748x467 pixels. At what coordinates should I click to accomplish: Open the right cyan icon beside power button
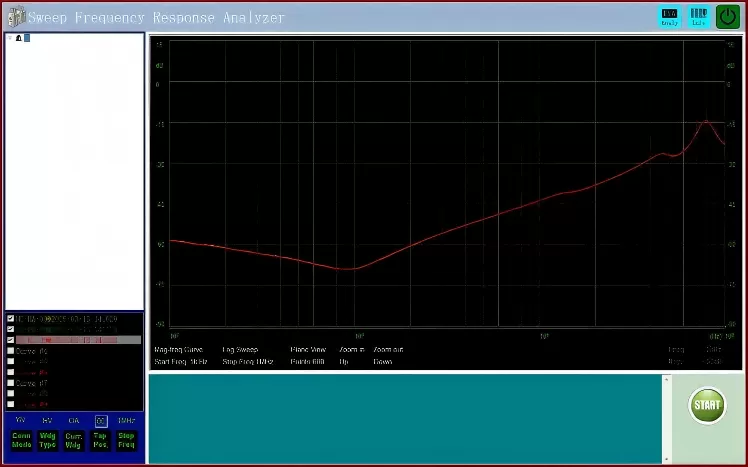[699, 17]
